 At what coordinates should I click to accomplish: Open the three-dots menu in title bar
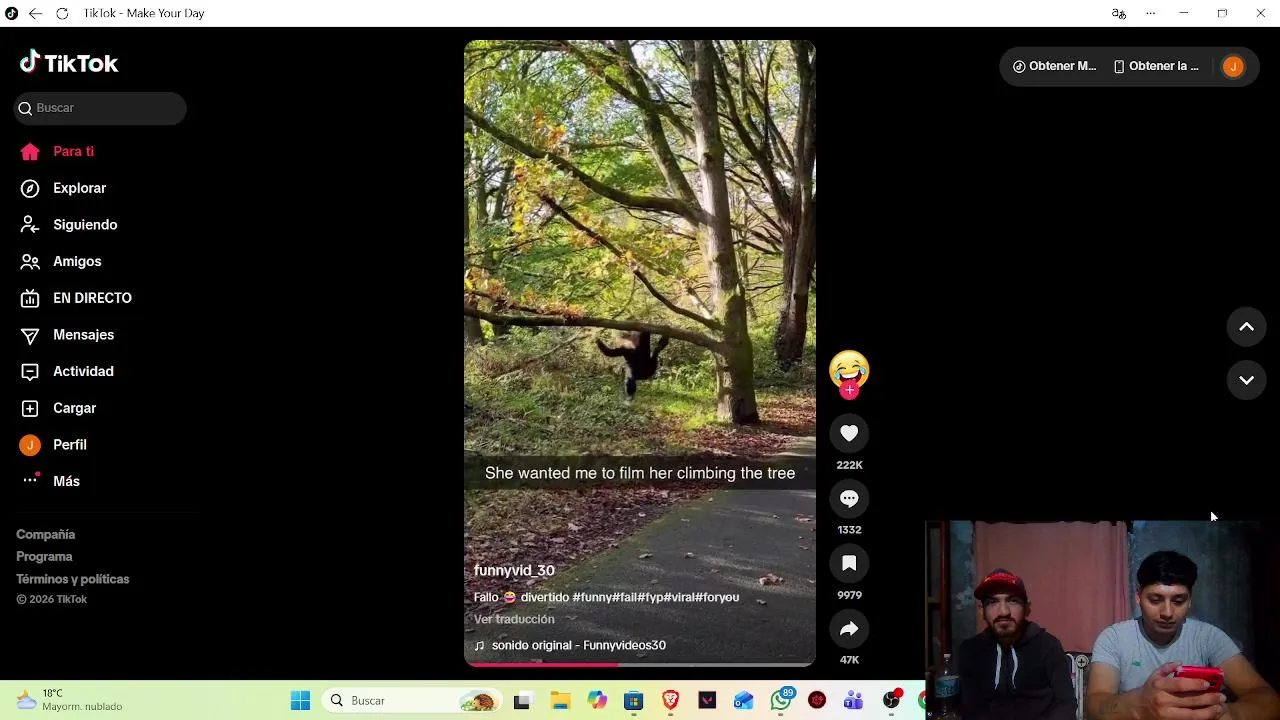click(x=1151, y=13)
